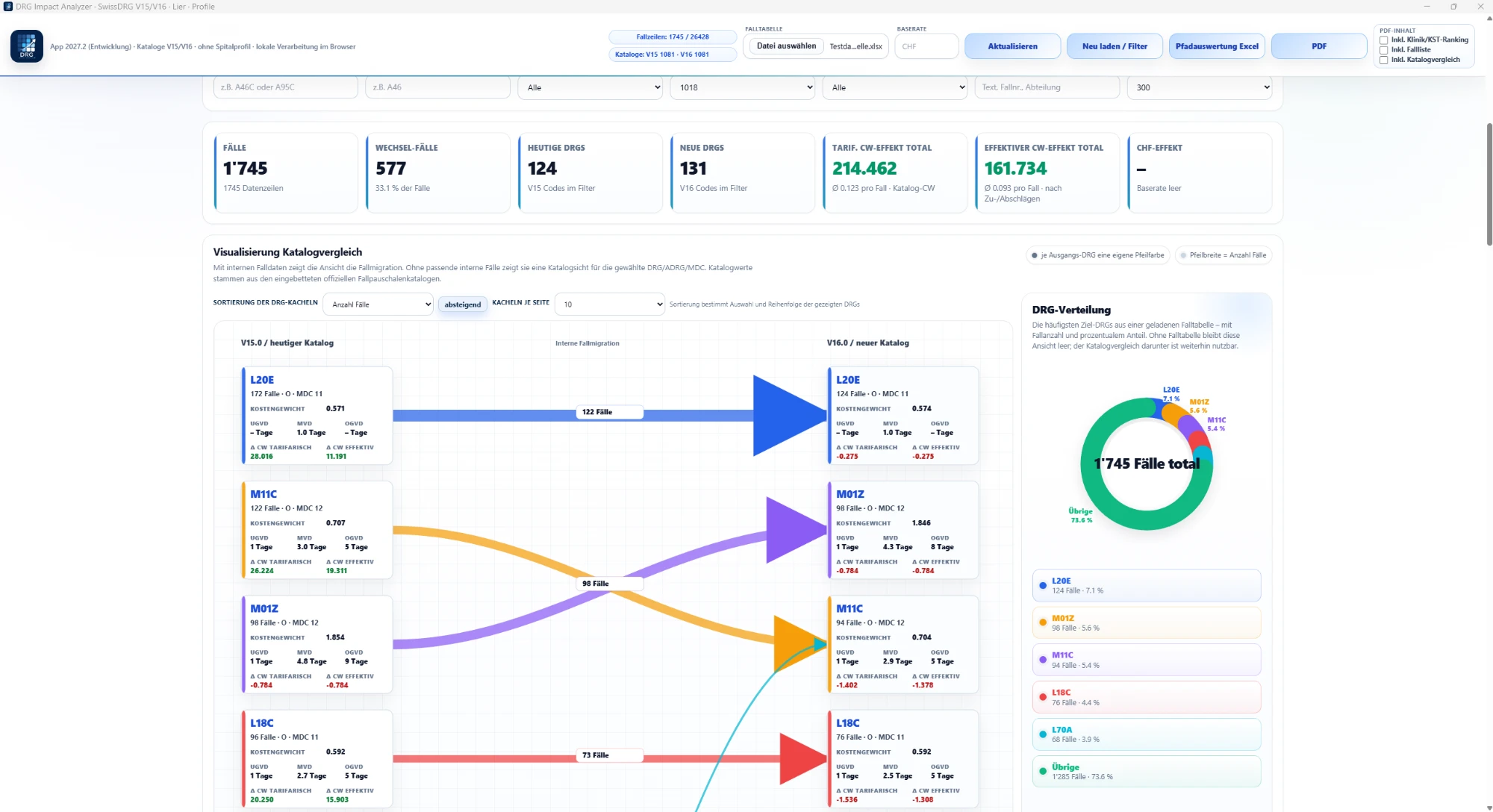The image size is (1493, 812).
Task: Click the DRG-Verteilung donut chart
Action: [x=1147, y=463]
